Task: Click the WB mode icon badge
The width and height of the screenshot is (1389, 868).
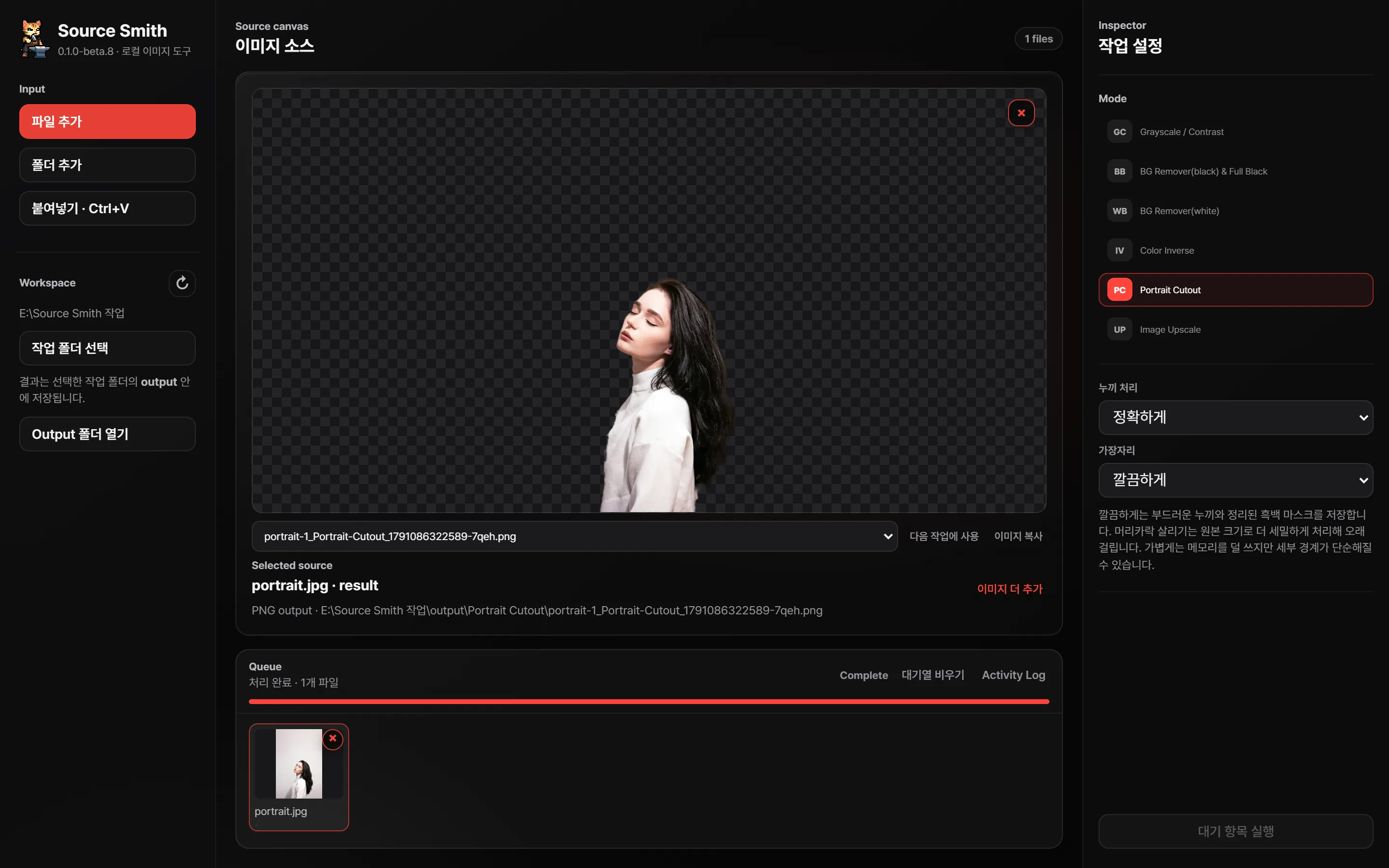Action: (1119, 211)
